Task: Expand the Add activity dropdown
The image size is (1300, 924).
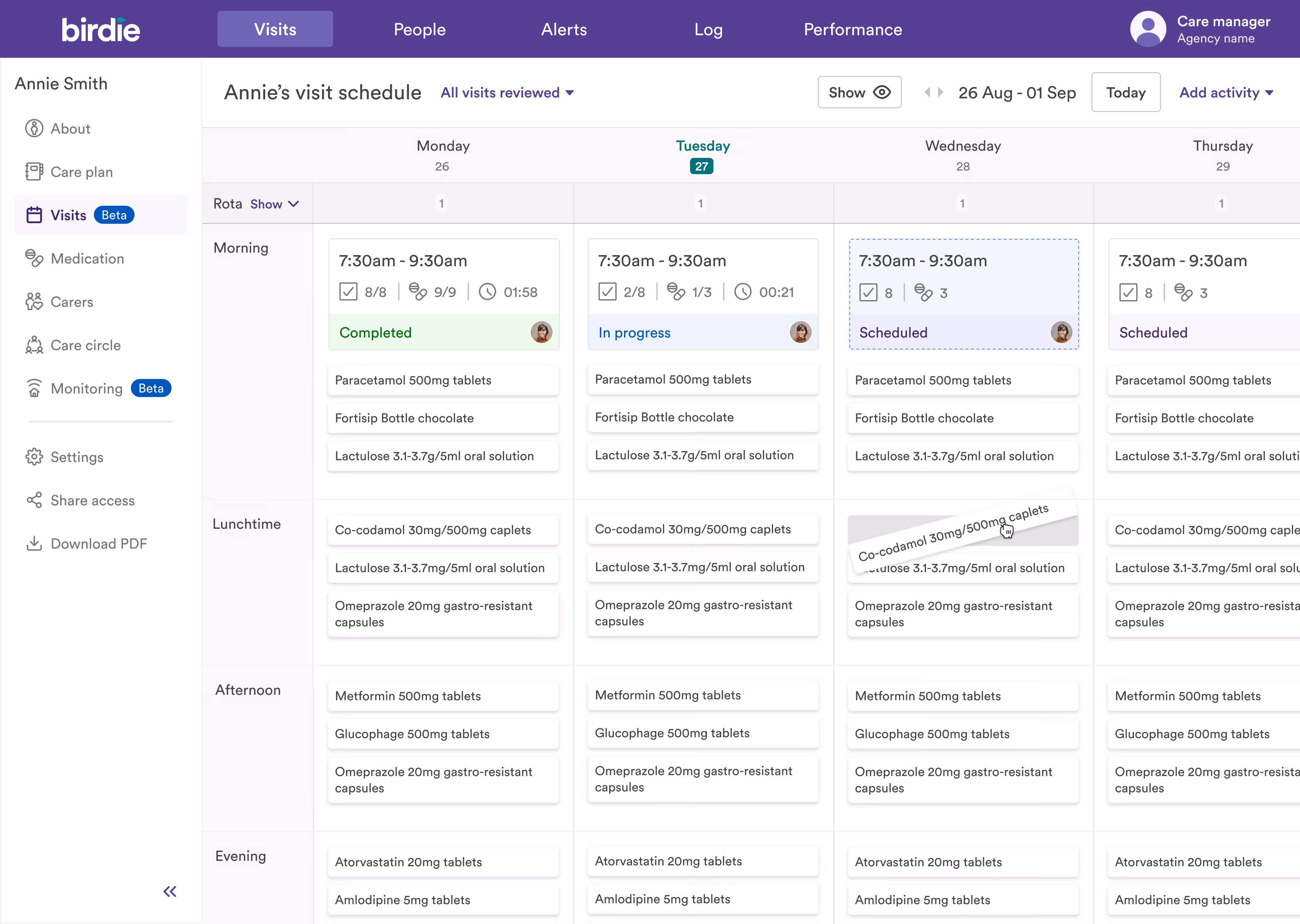Action: [1226, 93]
